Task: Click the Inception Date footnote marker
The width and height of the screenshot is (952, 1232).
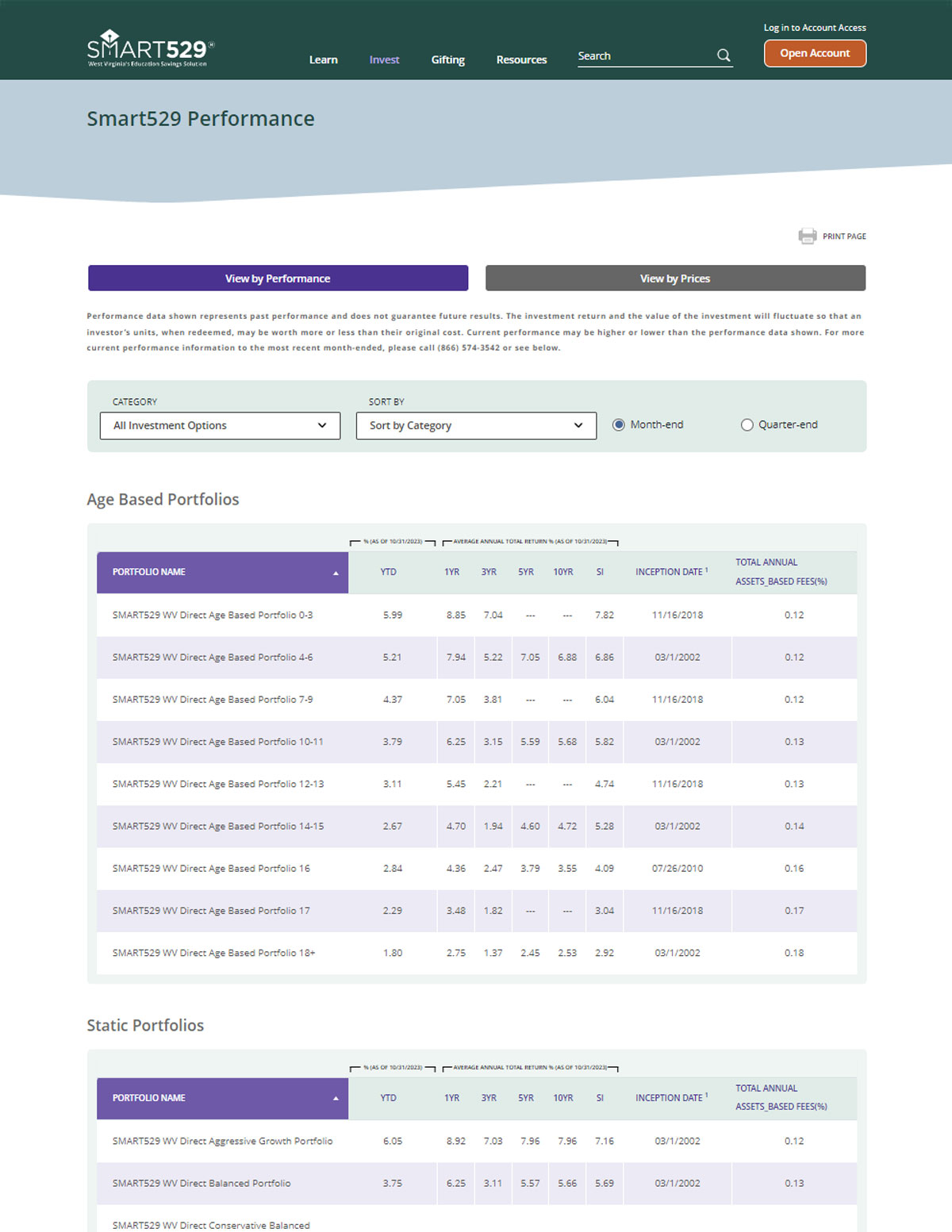Action: (704, 567)
